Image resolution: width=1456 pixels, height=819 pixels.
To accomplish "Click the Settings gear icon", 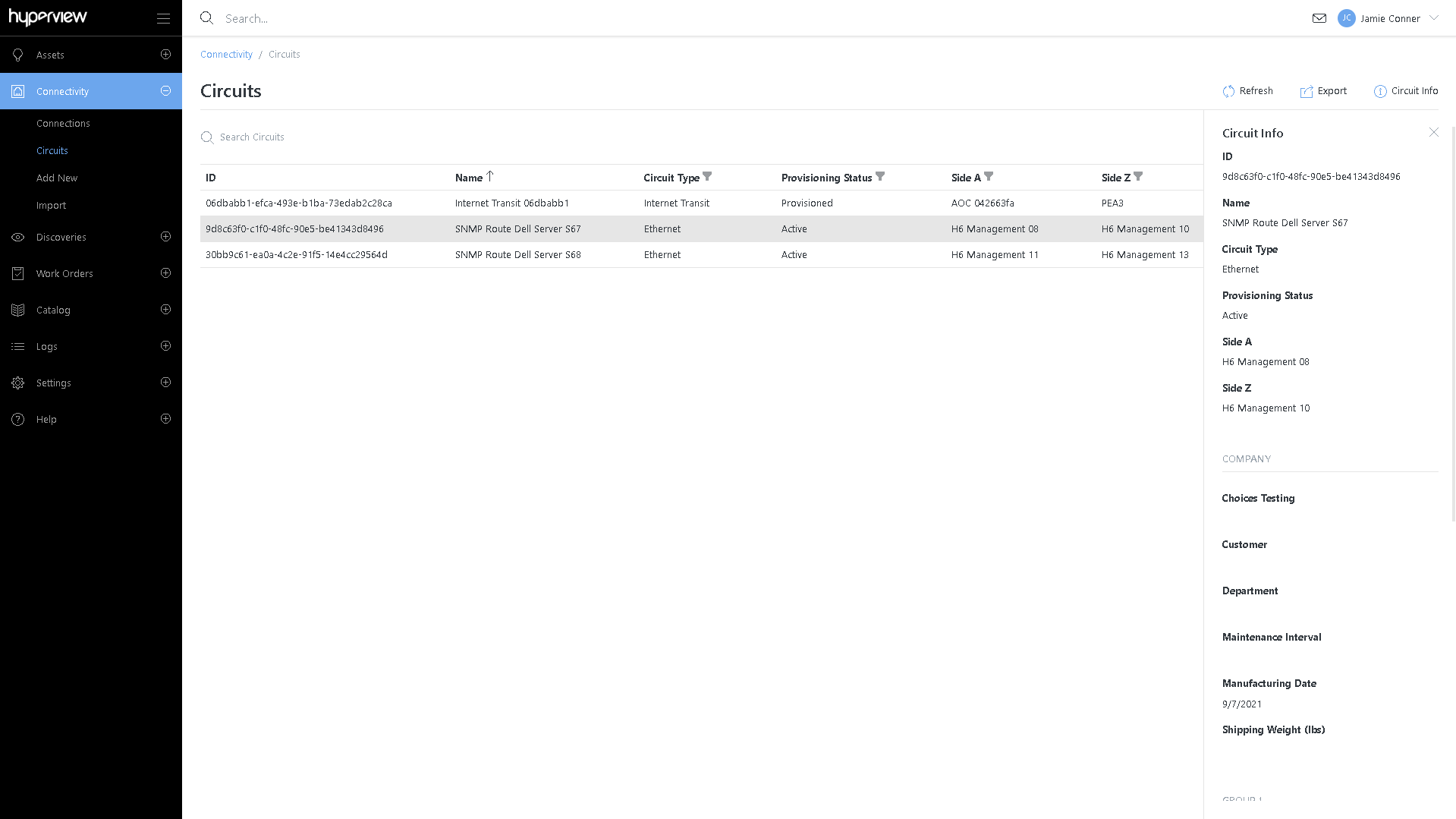I will click(x=17, y=383).
